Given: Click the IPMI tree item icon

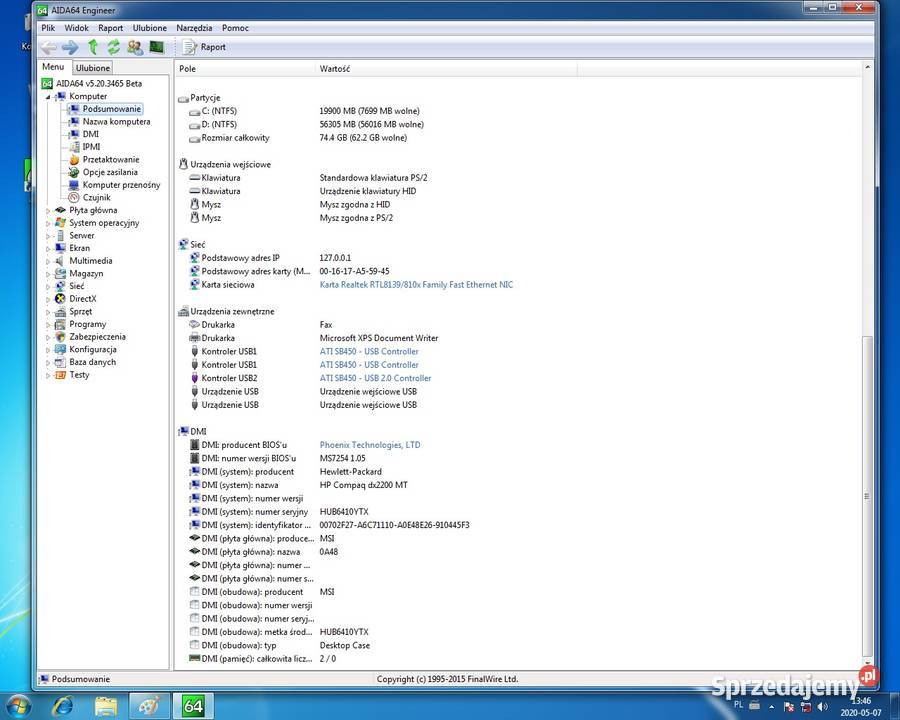Looking at the screenshot, I should tap(74, 146).
